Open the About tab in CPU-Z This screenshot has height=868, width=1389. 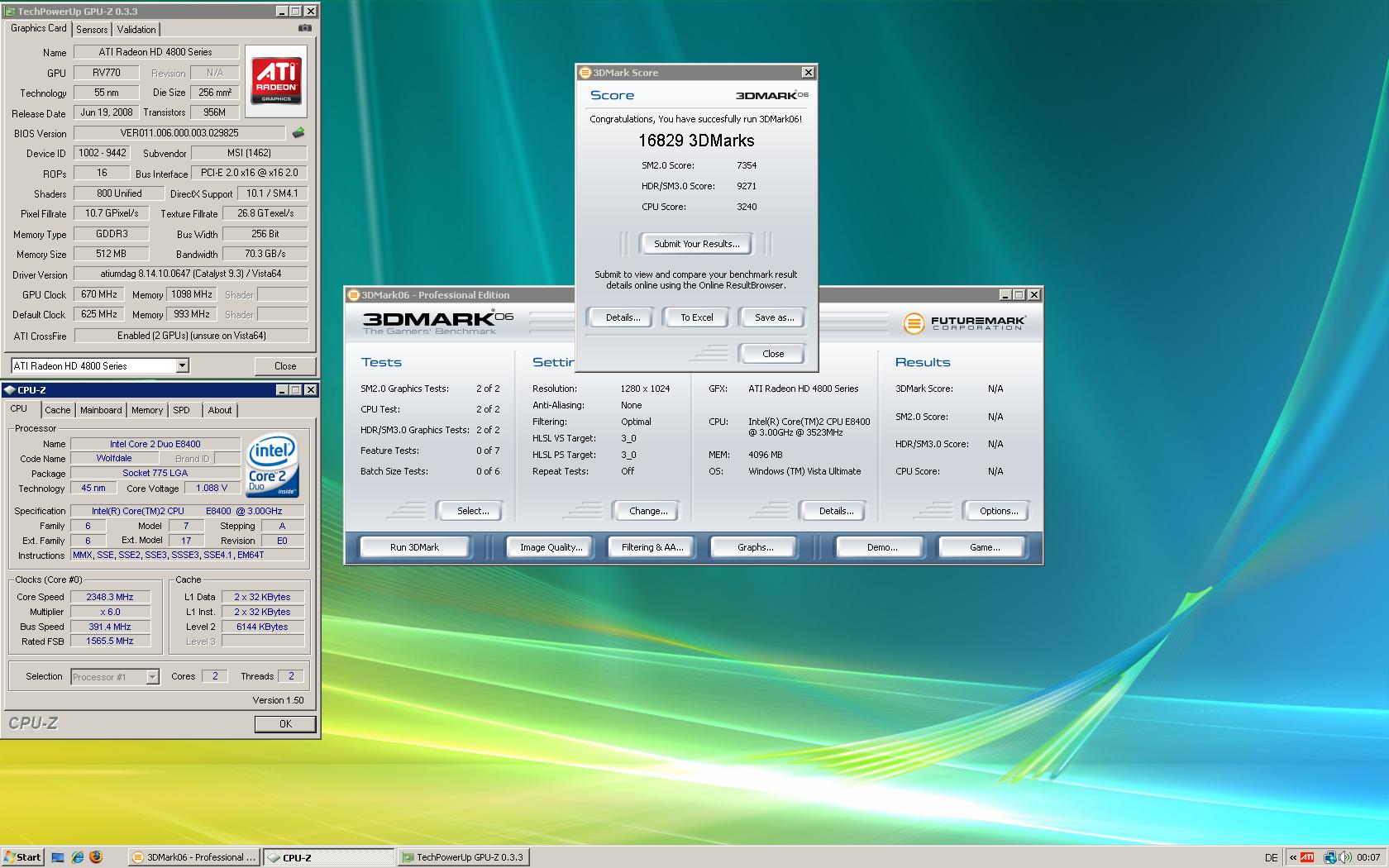pyautogui.click(x=220, y=410)
